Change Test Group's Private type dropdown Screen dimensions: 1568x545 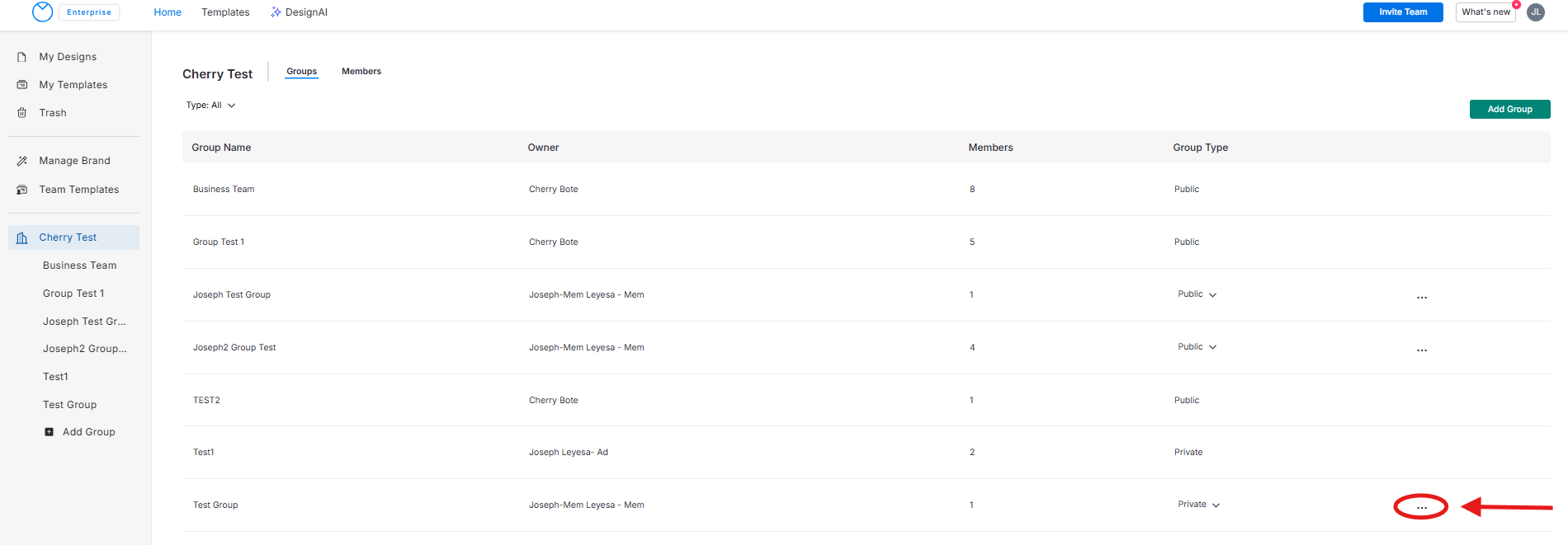pos(1198,505)
